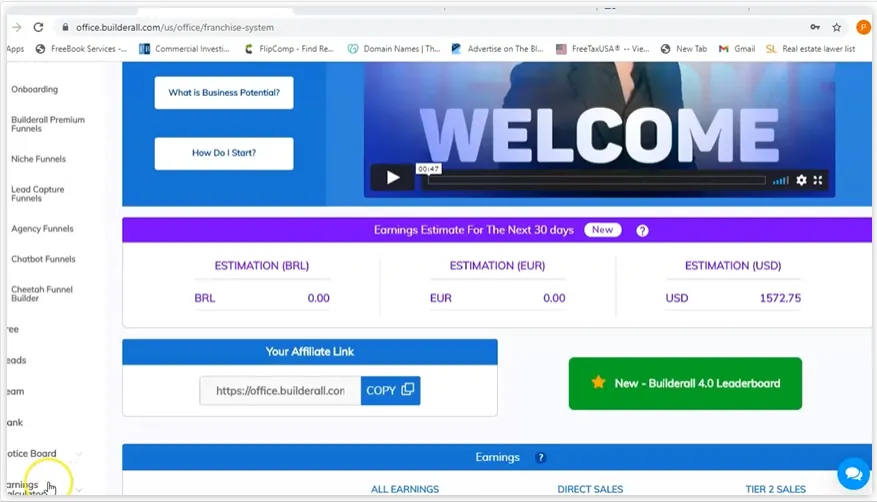The image size is (877, 502).
Task: Open Builderall 4.0 Leaderboard
Action: pos(685,383)
